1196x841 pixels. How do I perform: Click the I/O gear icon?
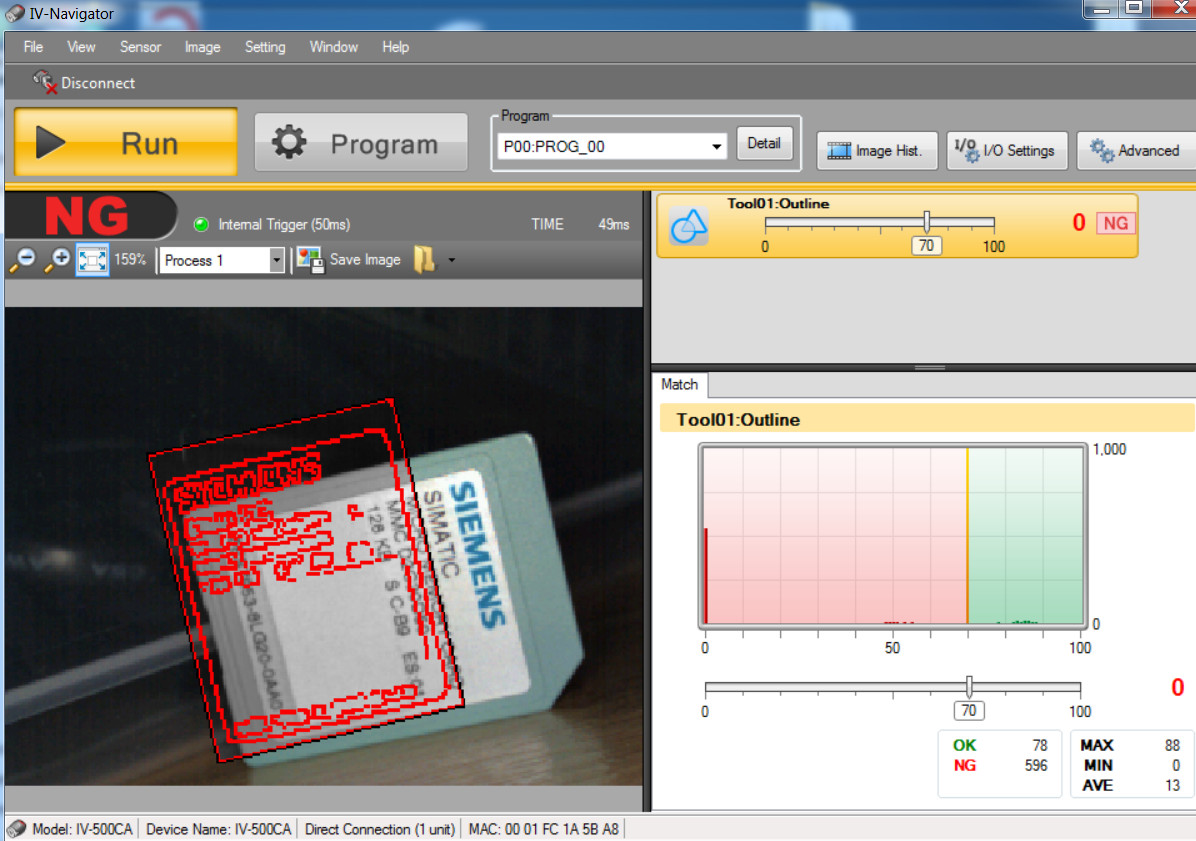[967, 150]
